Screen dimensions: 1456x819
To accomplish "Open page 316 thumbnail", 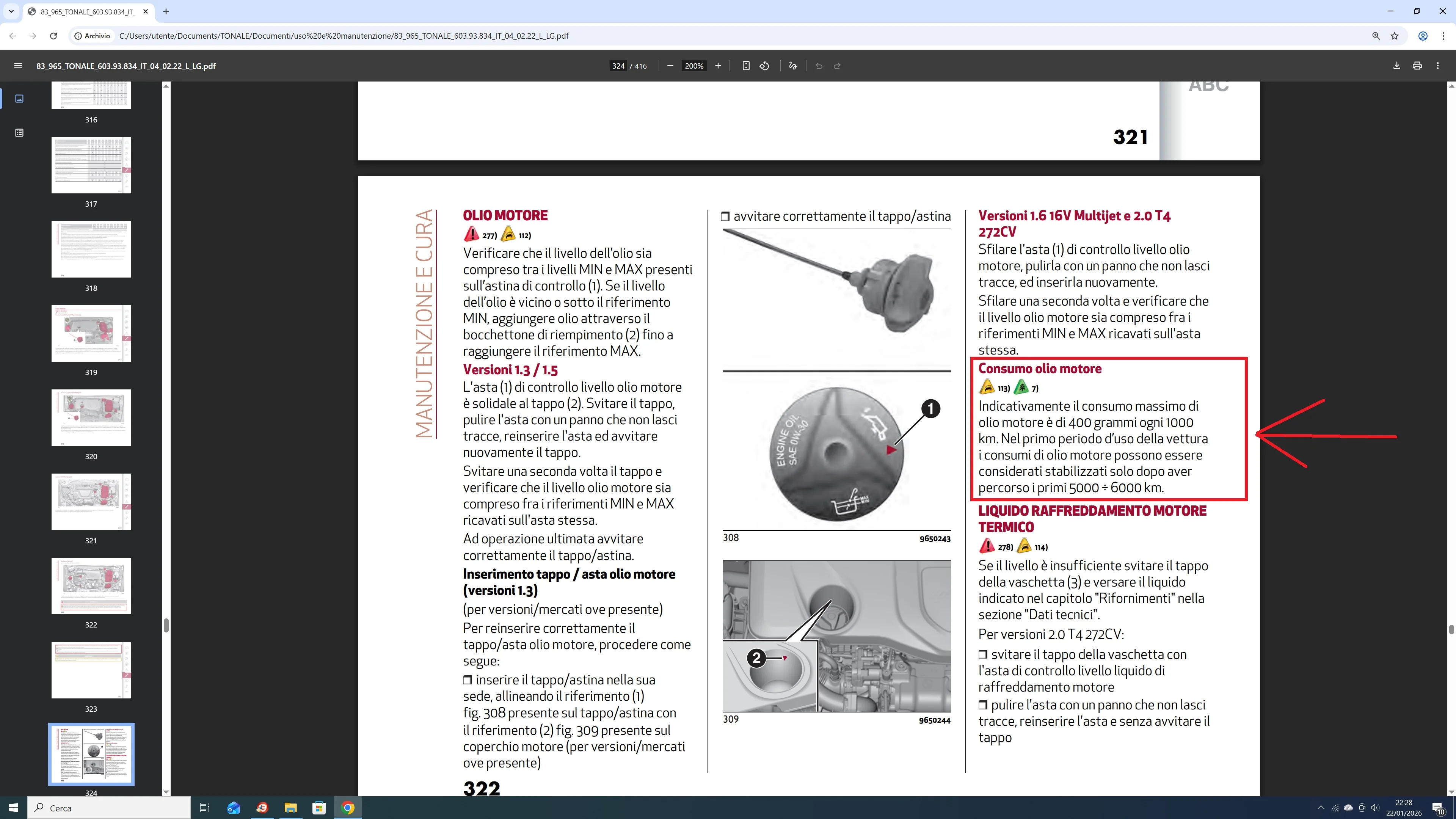I will click(91, 95).
